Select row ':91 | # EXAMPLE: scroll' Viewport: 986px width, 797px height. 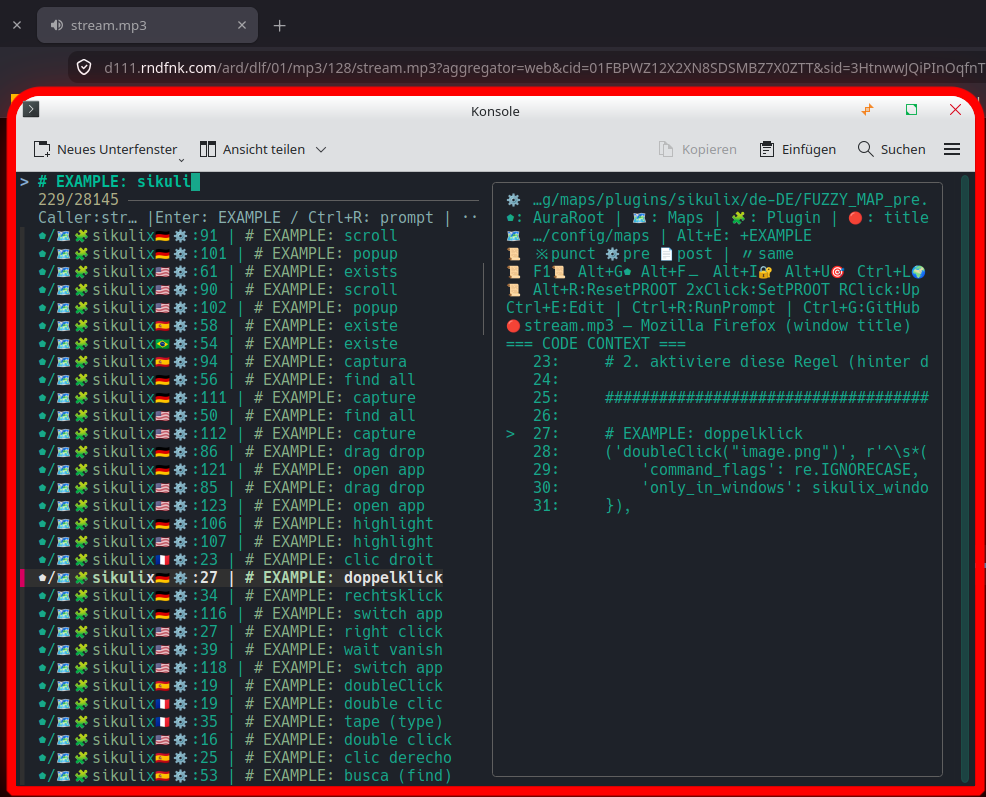tap(218, 236)
